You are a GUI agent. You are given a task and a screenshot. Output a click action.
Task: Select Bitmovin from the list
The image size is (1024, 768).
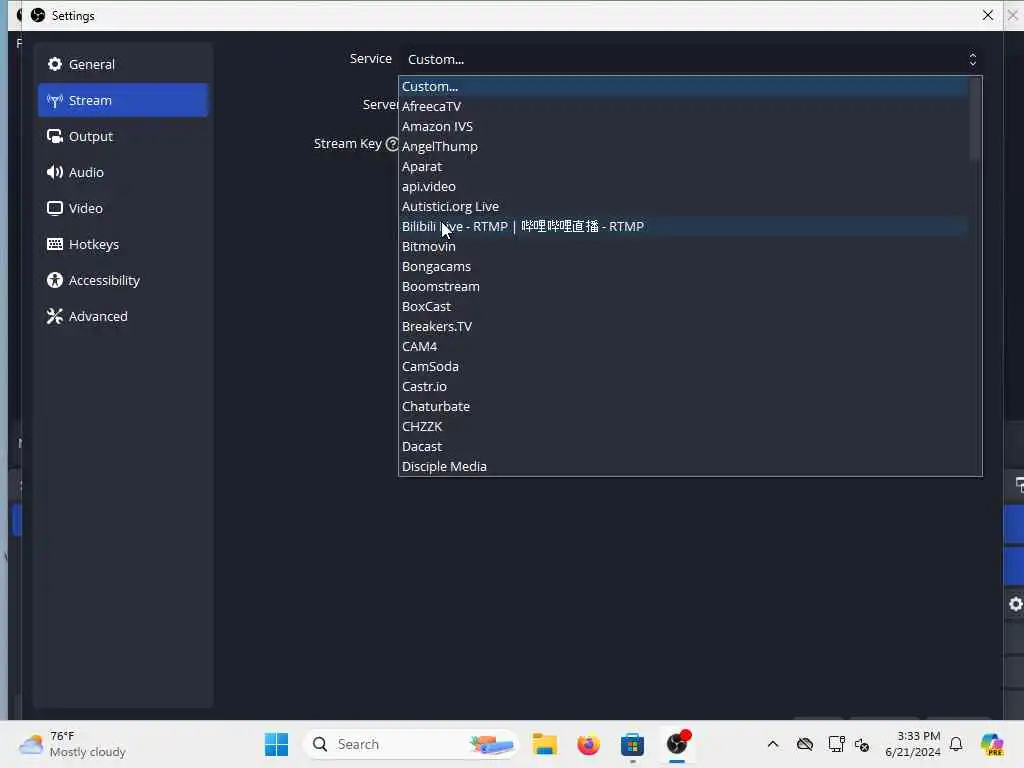(x=684, y=246)
